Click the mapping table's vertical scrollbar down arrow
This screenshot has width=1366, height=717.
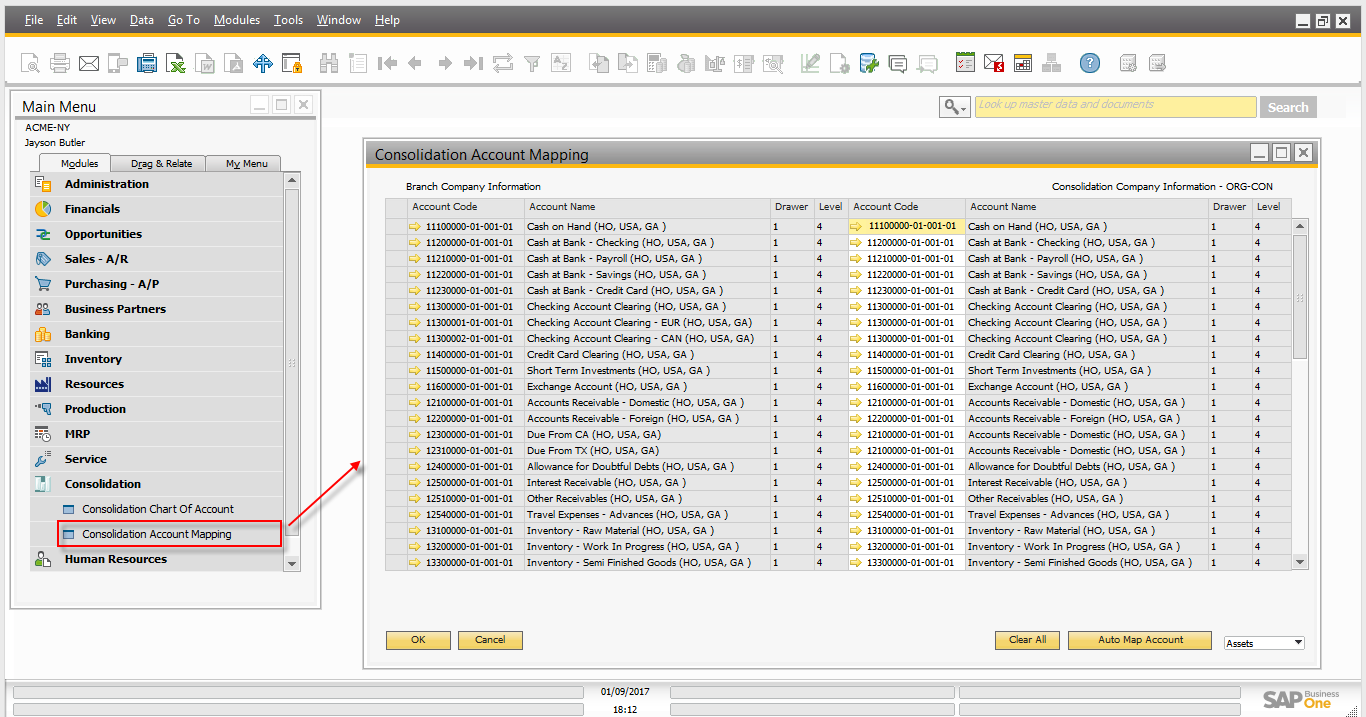(x=1300, y=563)
